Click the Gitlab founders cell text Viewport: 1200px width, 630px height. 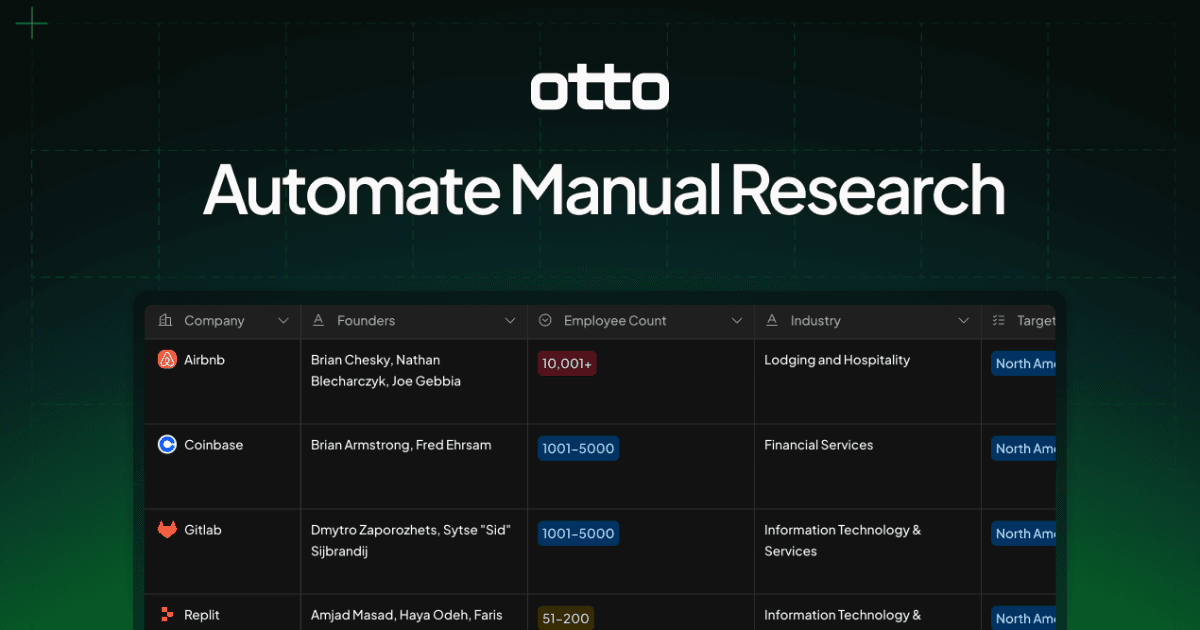[x=410, y=540]
